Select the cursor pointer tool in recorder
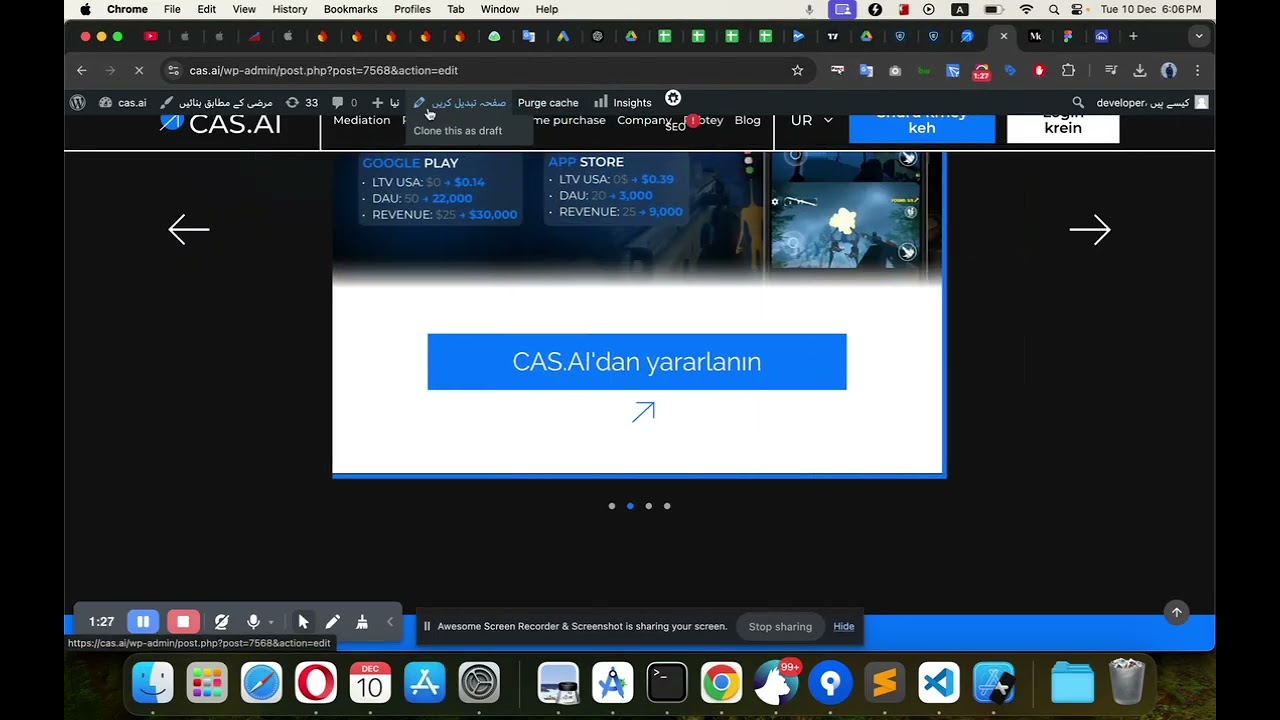Image resolution: width=1280 pixels, height=720 pixels. coord(303,621)
